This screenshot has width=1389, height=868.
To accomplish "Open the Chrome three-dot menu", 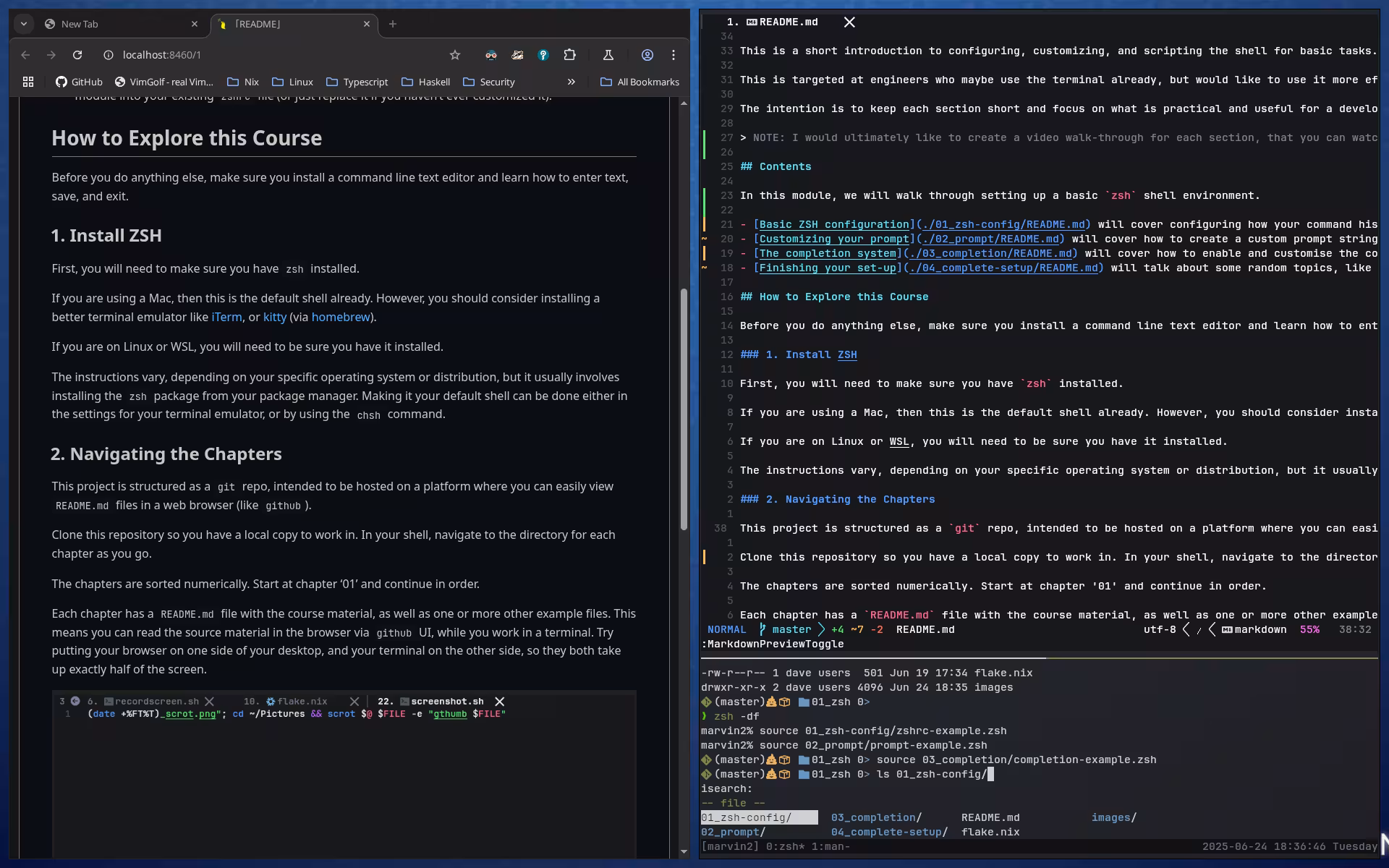I will 674,55.
